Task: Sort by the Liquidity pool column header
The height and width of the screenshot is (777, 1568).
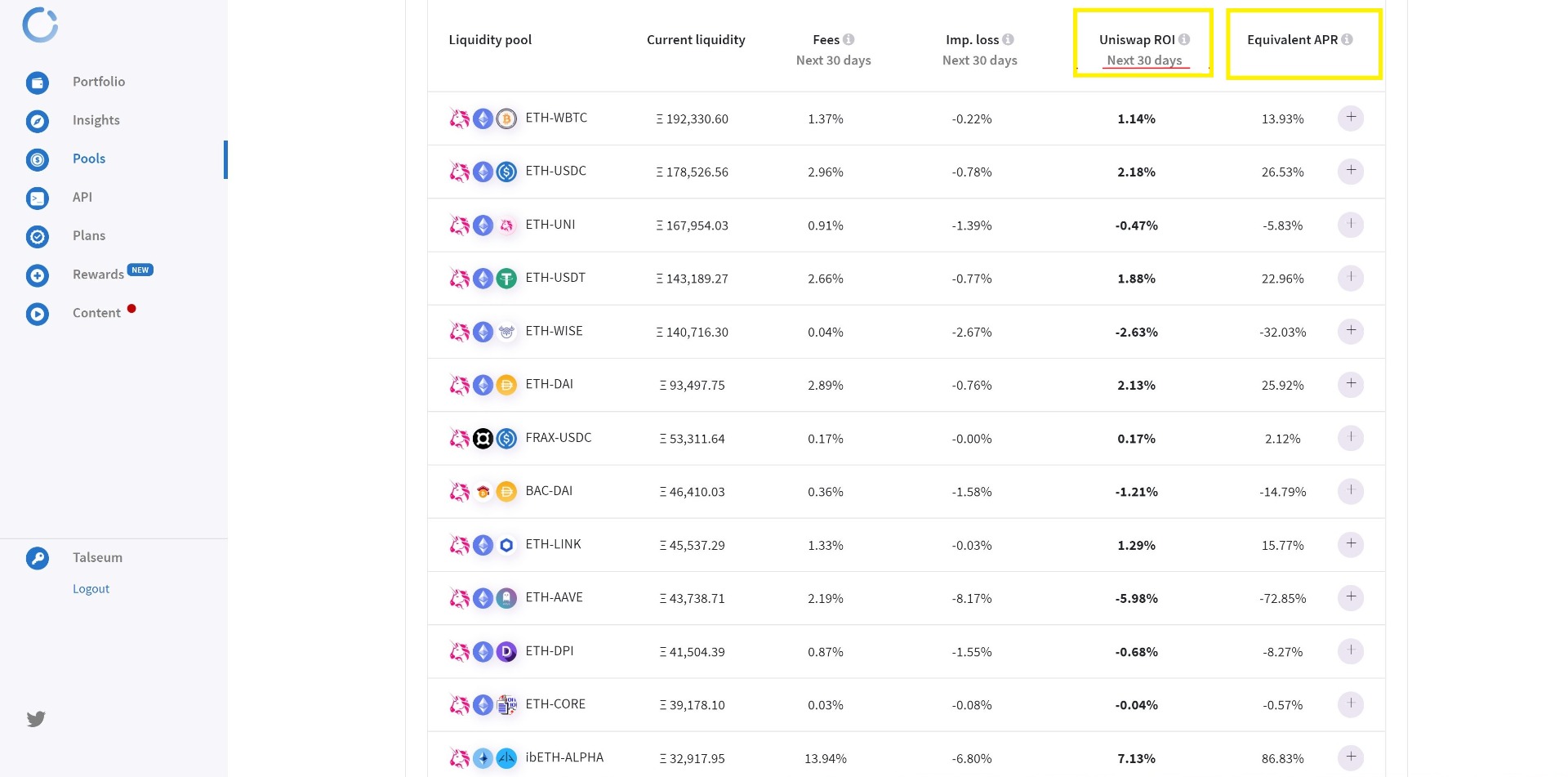Action: click(490, 39)
